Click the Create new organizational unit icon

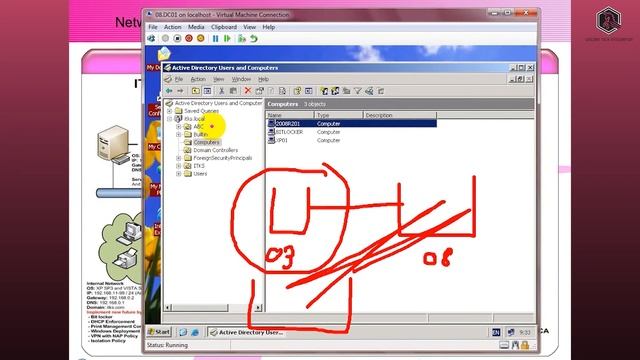[x=347, y=91]
